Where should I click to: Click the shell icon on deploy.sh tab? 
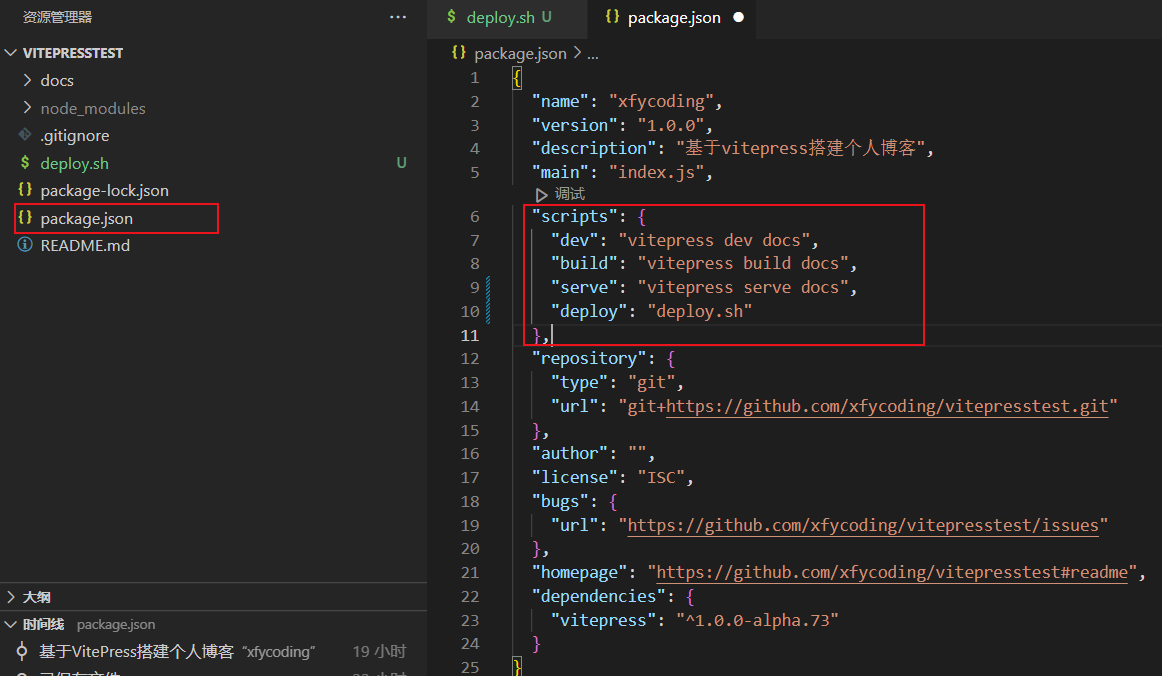451,16
